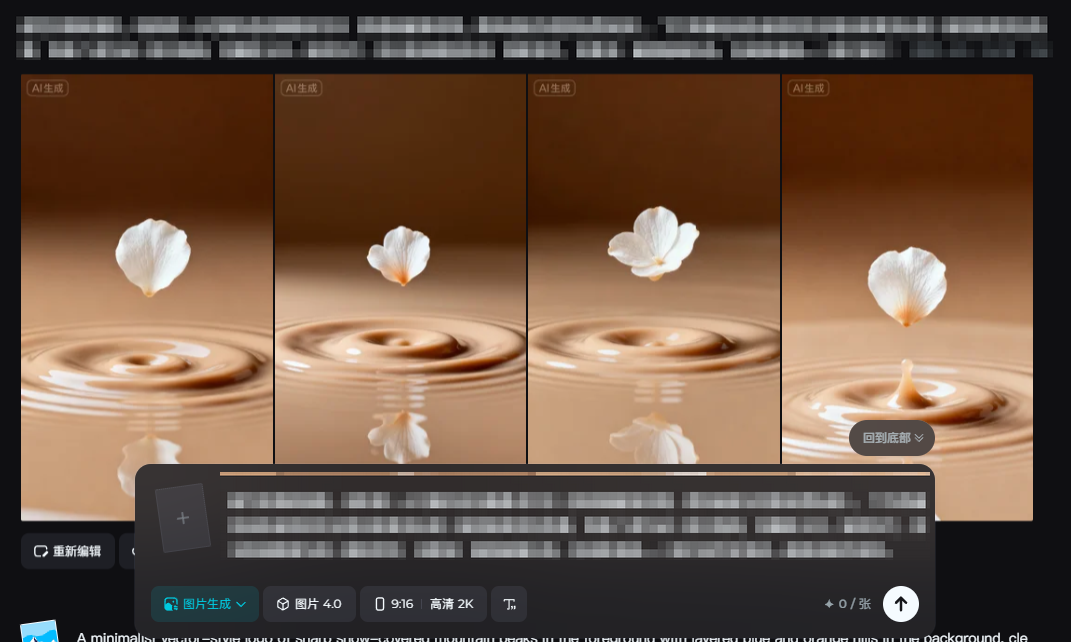Add a reference image with plus tile
The height and width of the screenshot is (642, 1071).
182,518
